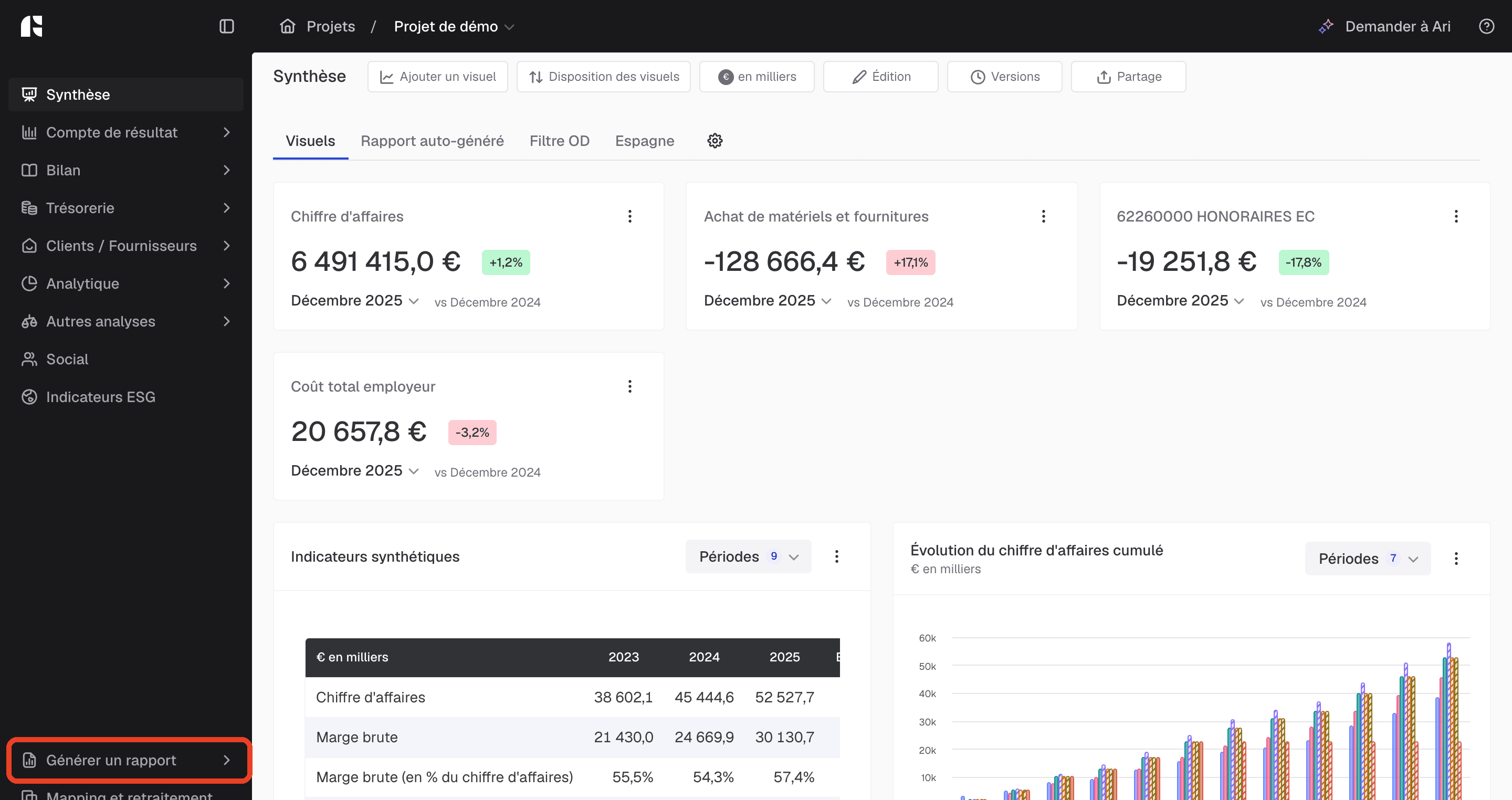Screen dimensions: 1512x800
Task: Open Synthèse in the sidebar
Action: pos(125,94)
